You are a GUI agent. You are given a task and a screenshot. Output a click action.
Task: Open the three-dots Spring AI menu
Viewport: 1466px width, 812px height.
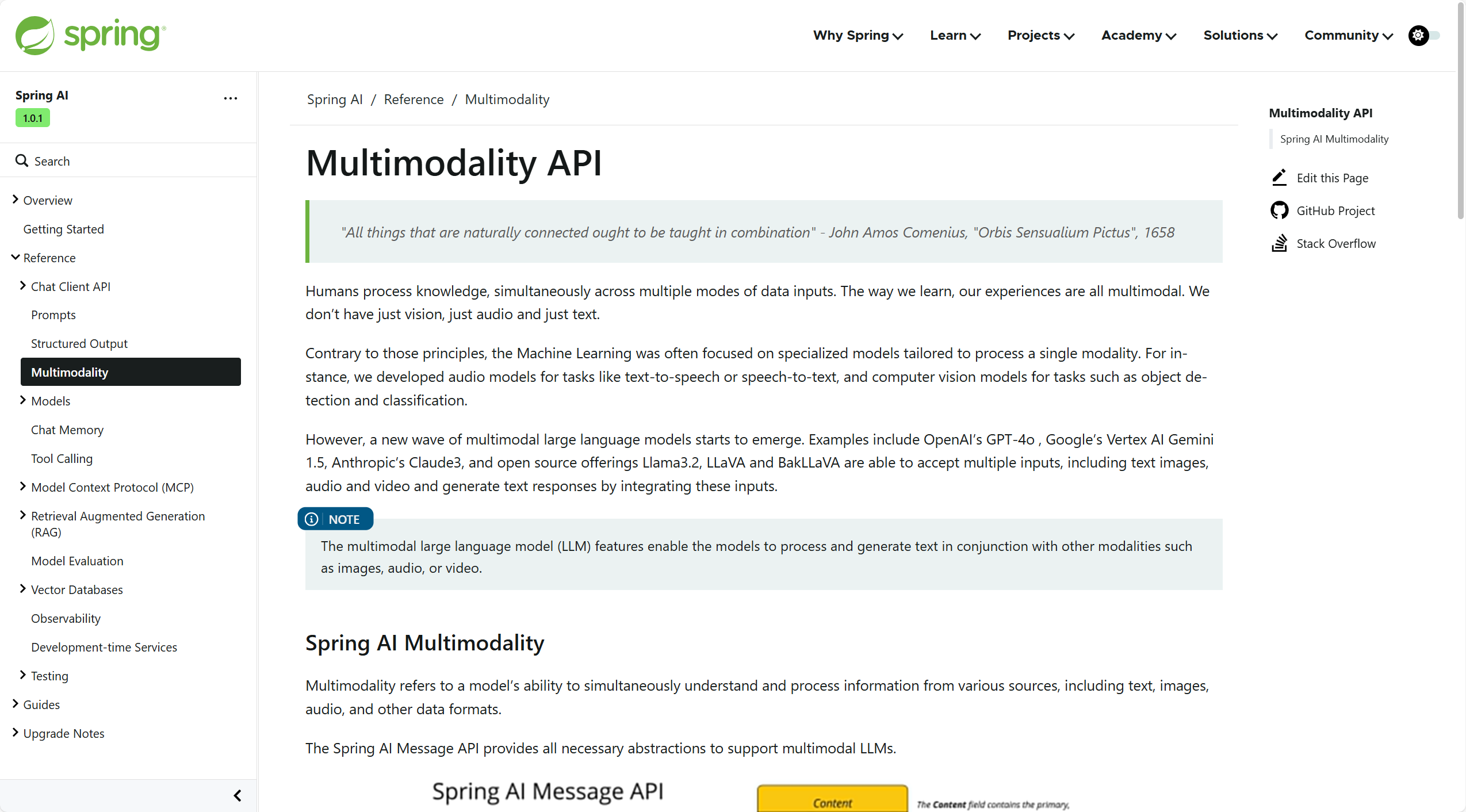tap(231, 98)
